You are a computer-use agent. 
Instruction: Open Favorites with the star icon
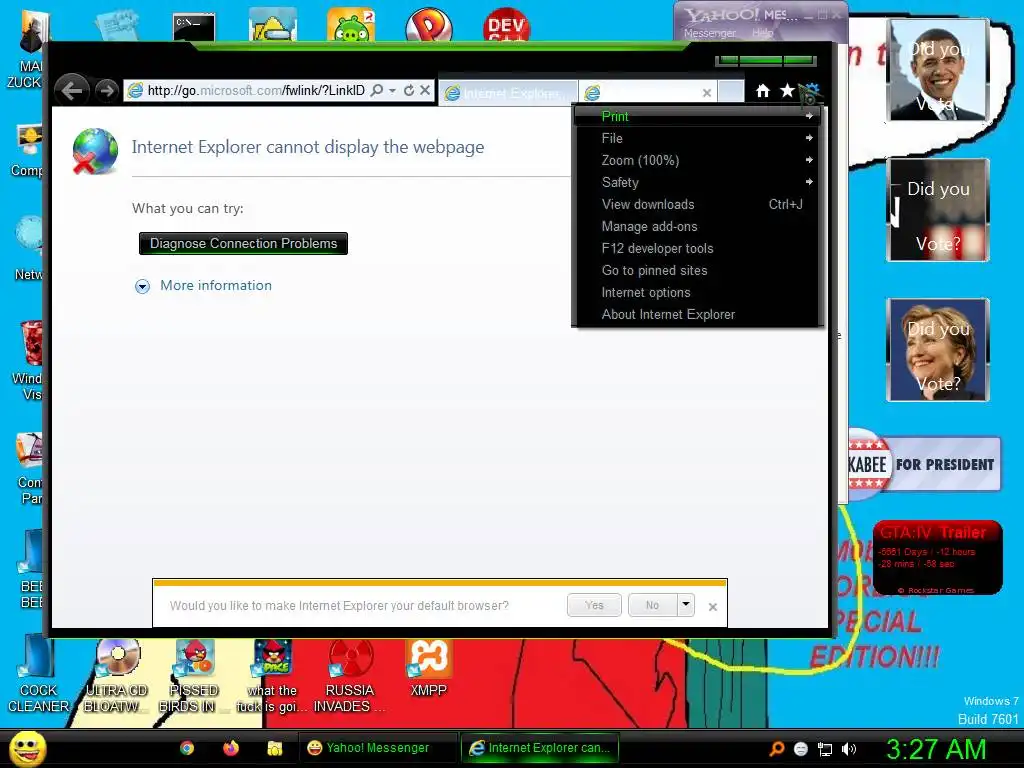coord(788,90)
